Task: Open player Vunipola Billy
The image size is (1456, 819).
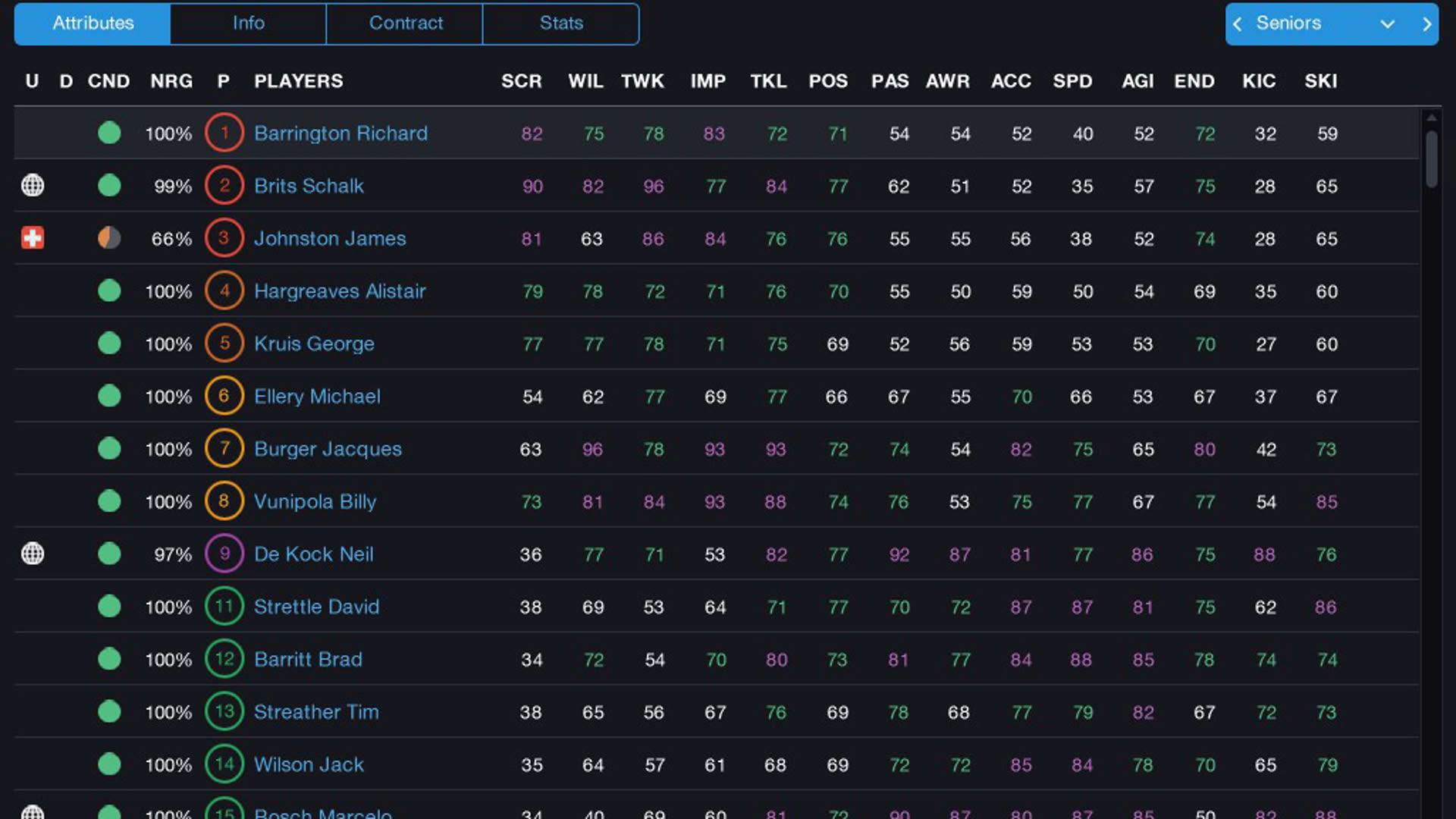Action: [315, 502]
